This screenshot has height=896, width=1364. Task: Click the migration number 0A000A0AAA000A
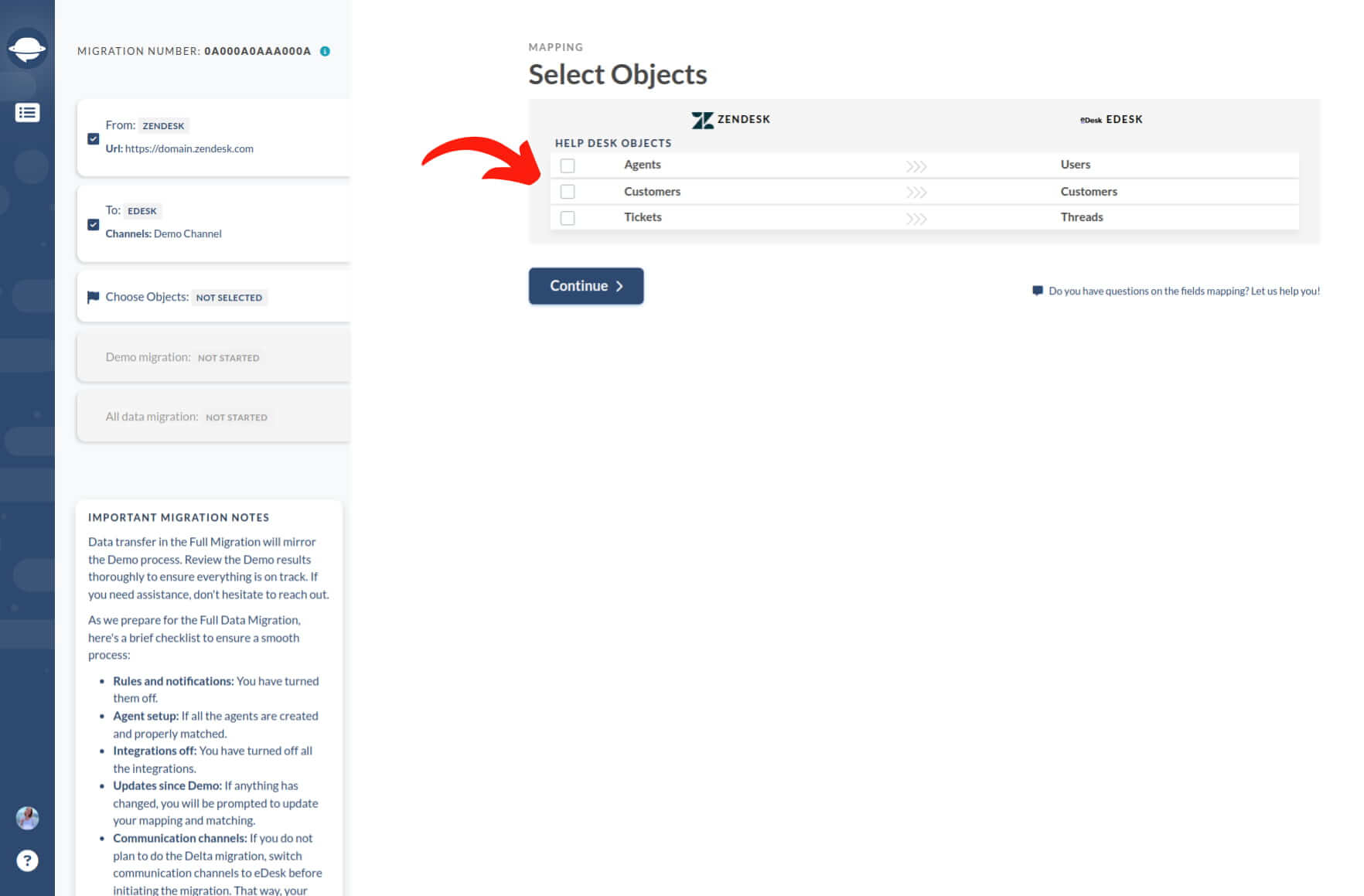[257, 51]
